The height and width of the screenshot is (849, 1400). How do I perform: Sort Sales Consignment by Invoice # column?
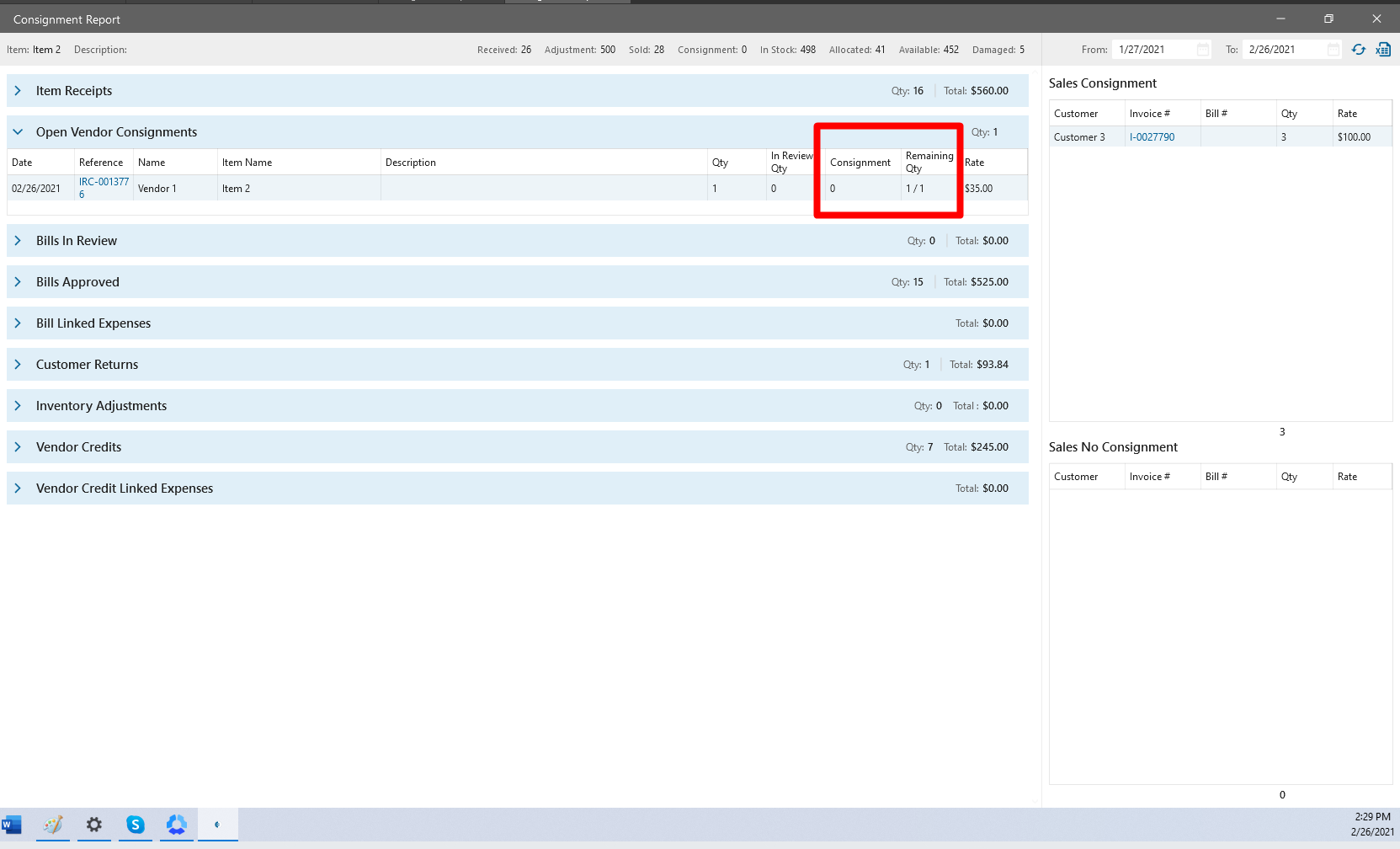click(x=1163, y=114)
